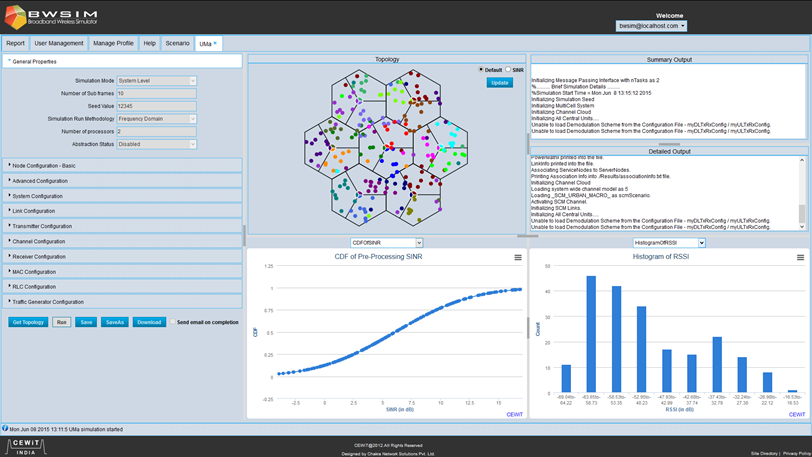Screen dimensions: 812x457
Task: Click Detailed Output scroll up arrow
Action: point(802,160)
